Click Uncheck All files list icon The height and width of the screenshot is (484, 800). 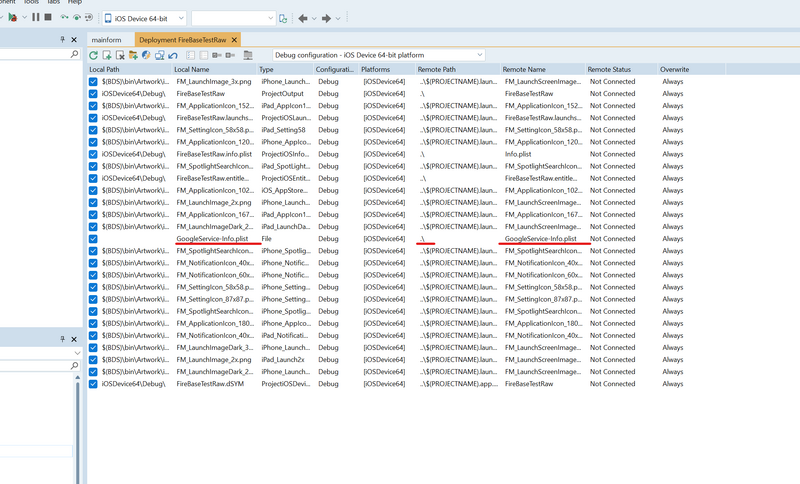pyautogui.click(x=204, y=55)
